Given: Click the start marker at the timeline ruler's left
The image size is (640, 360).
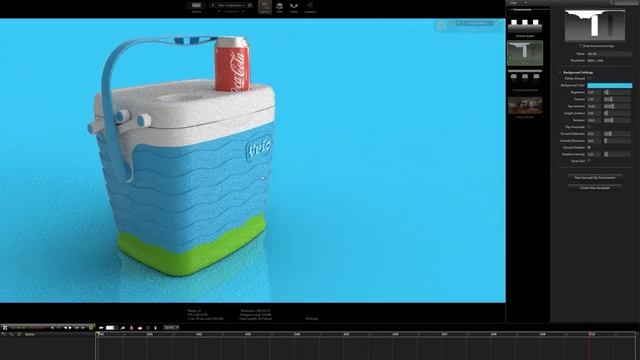Looking at the screenshot, I should (98, 334).
